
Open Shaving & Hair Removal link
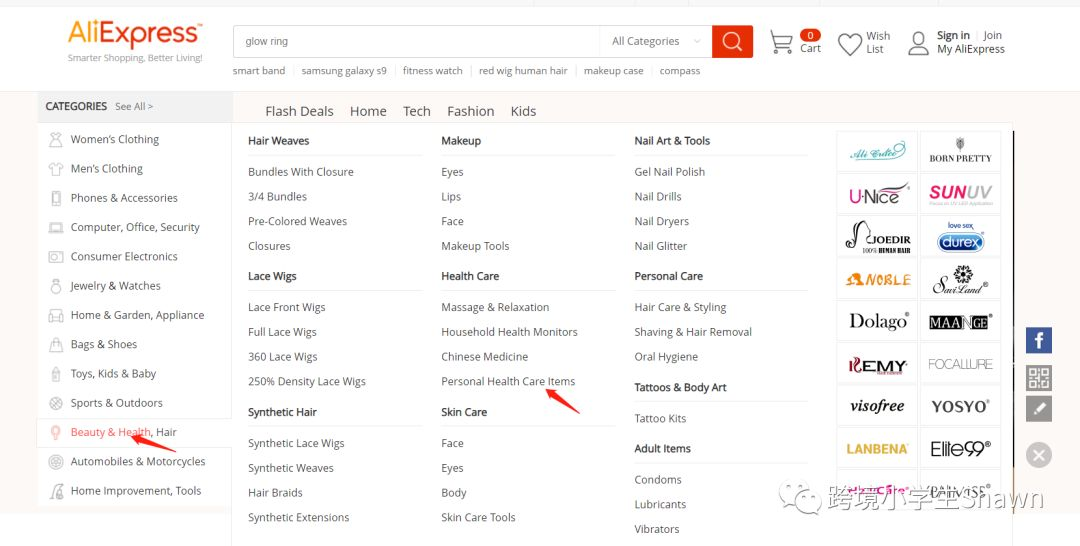point(693,333)
